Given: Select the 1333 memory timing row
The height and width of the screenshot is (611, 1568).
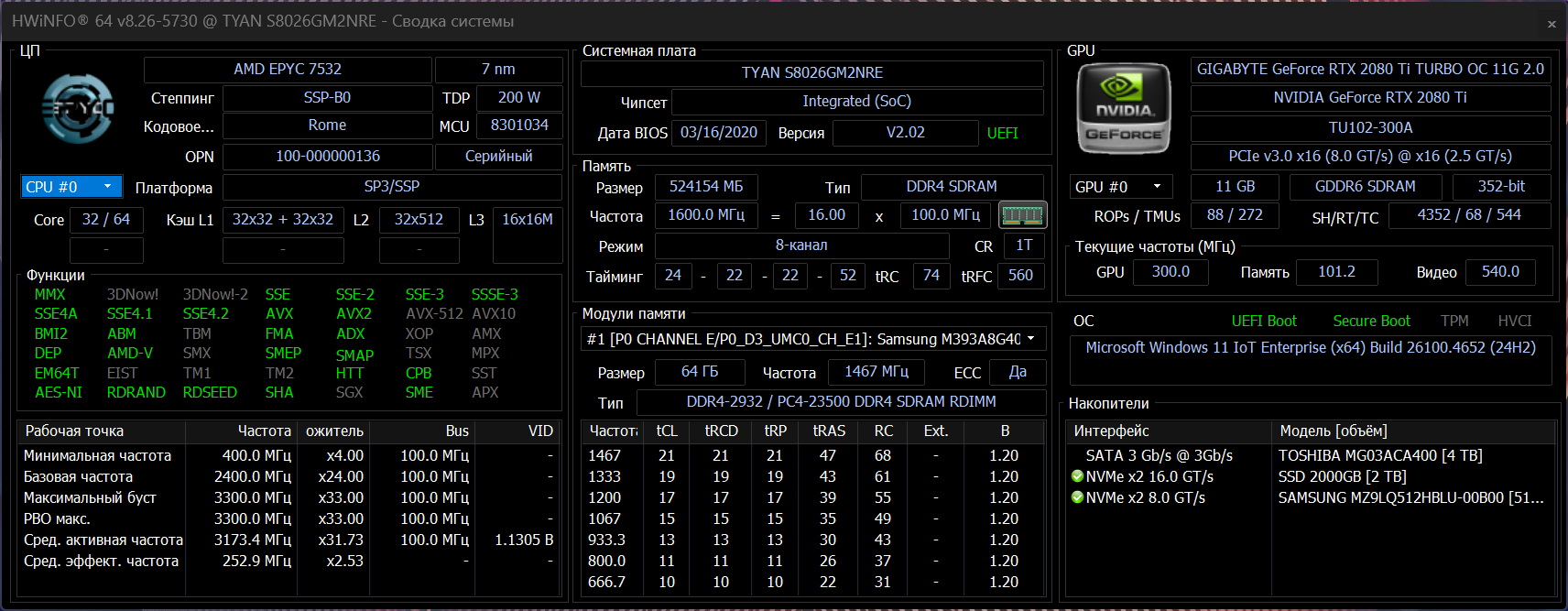Looking at the screenshot, I should pos(814,476).
